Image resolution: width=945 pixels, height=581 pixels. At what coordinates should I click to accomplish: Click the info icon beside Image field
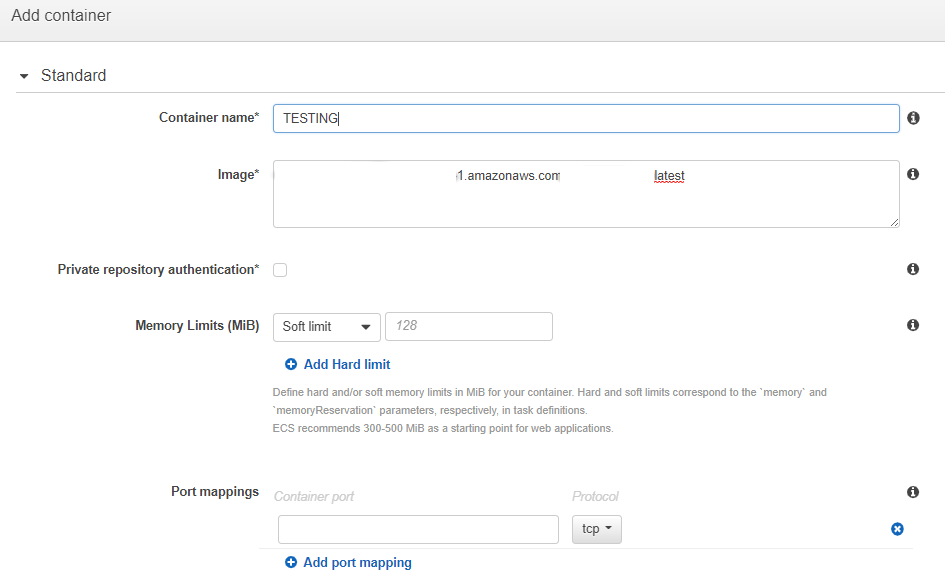coord(913,174)
